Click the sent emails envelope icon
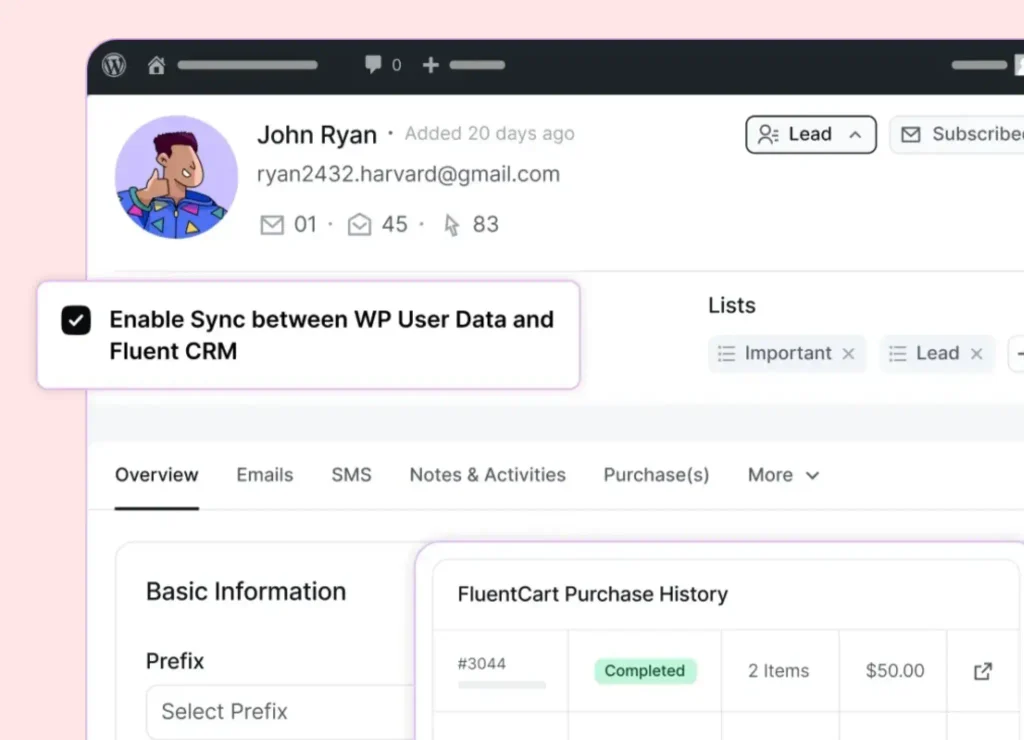1024x740 pixels. 272,225
